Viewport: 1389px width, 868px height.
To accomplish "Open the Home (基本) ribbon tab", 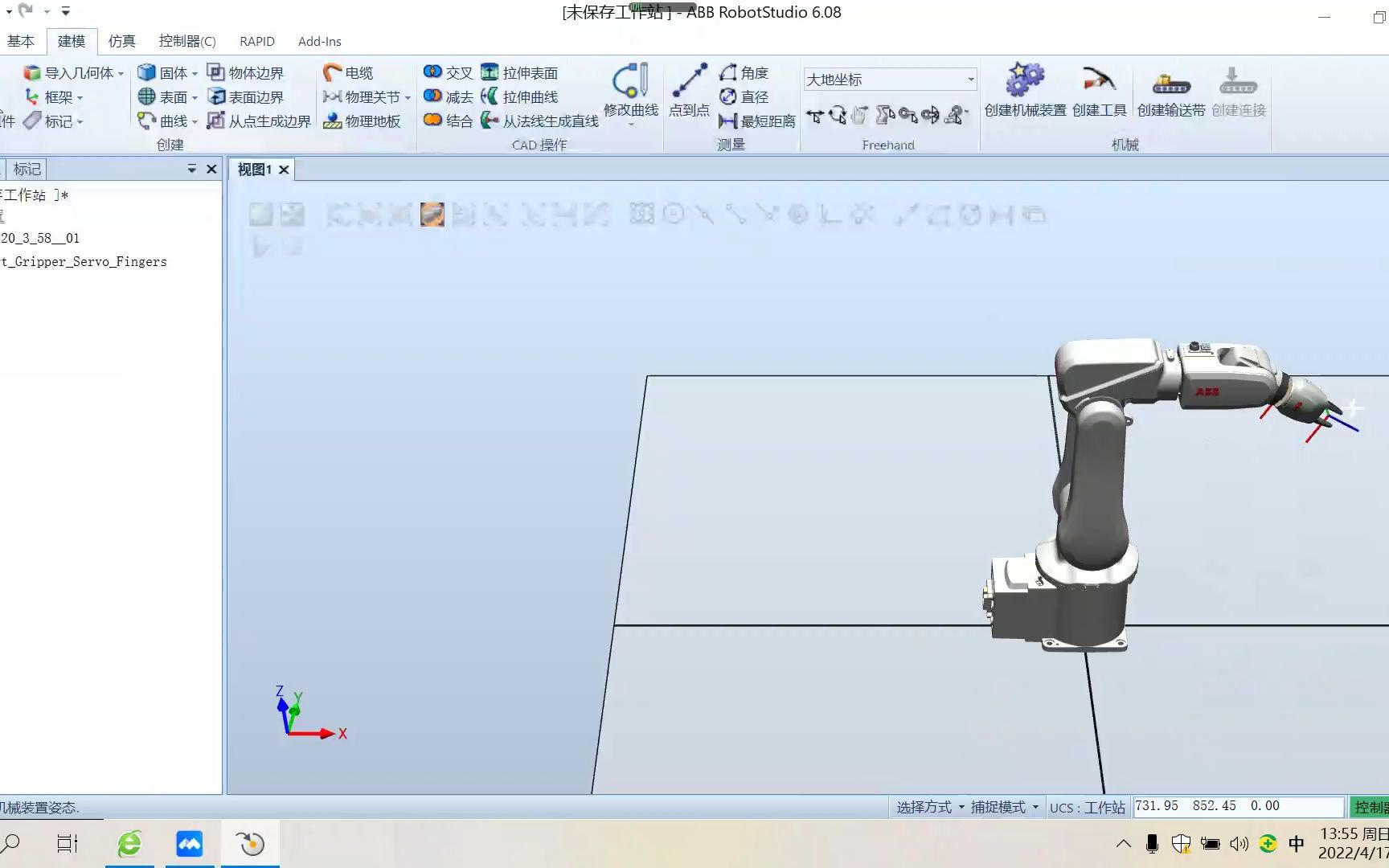I will tap(21, 41).
